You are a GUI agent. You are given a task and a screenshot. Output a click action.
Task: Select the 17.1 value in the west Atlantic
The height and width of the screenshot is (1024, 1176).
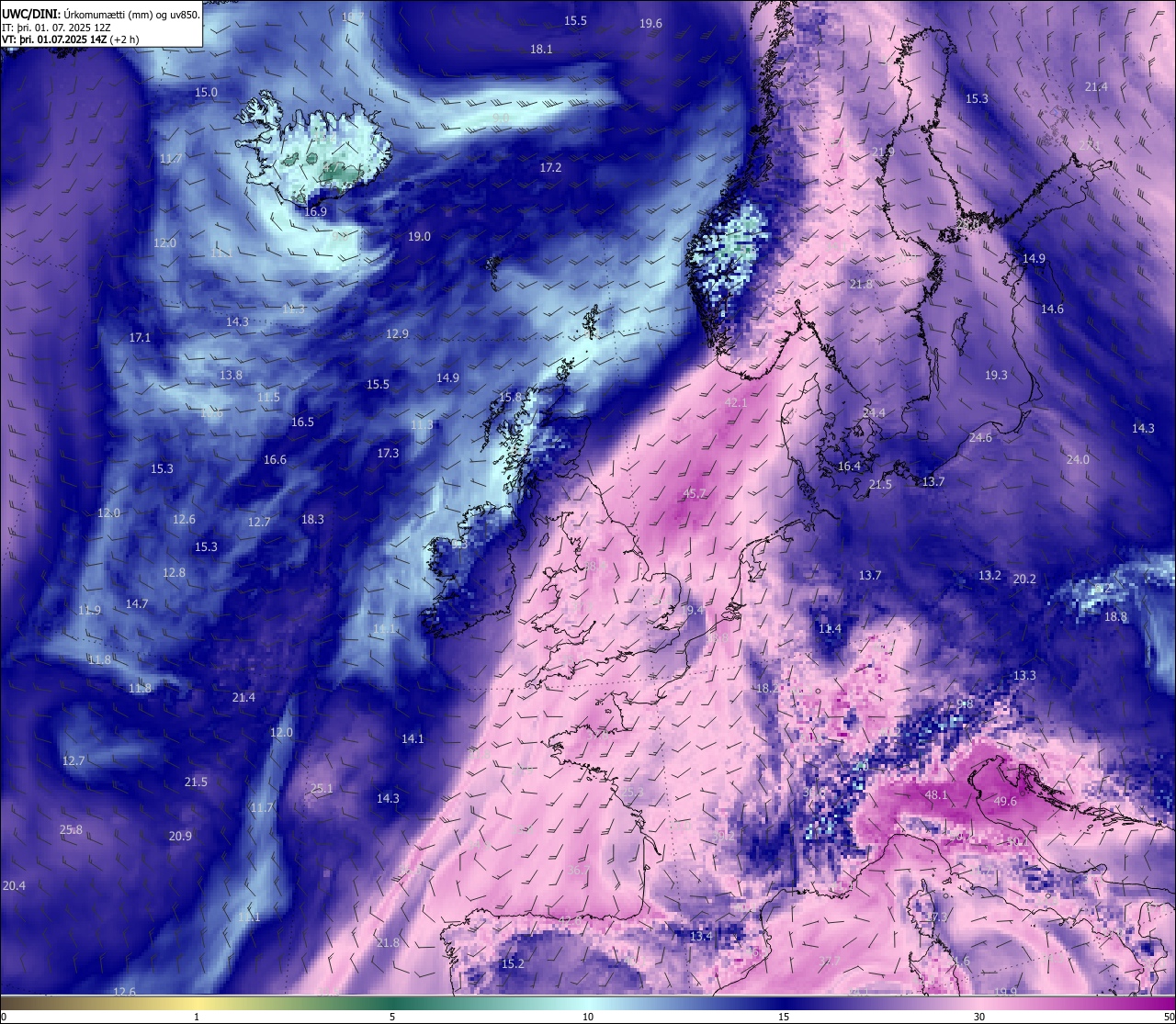coord(140,338)
